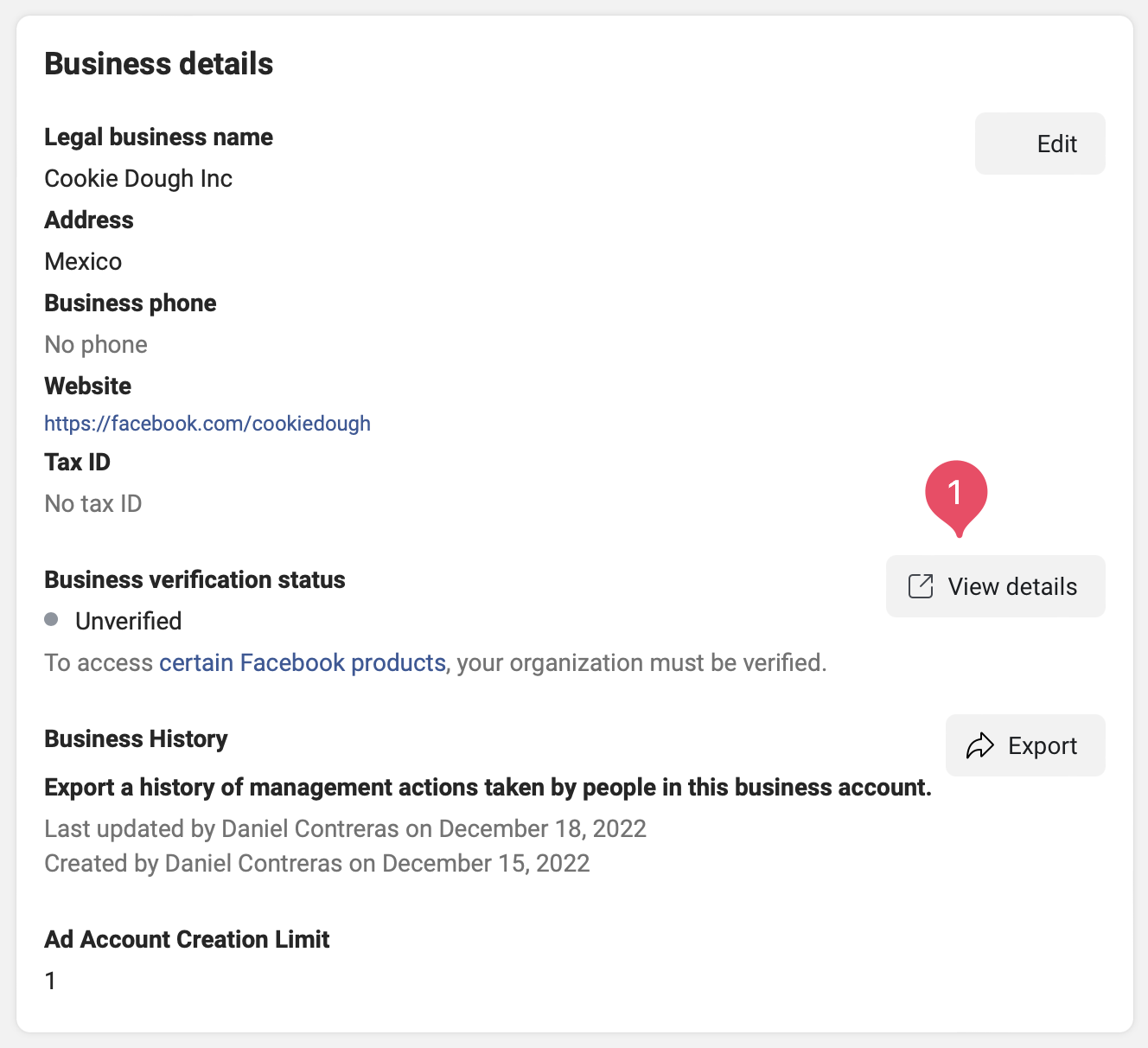The width and height of the screenshot is (1148, 1048).
Task: Select the No phone placeholder text
Action: tap(96, 344)
